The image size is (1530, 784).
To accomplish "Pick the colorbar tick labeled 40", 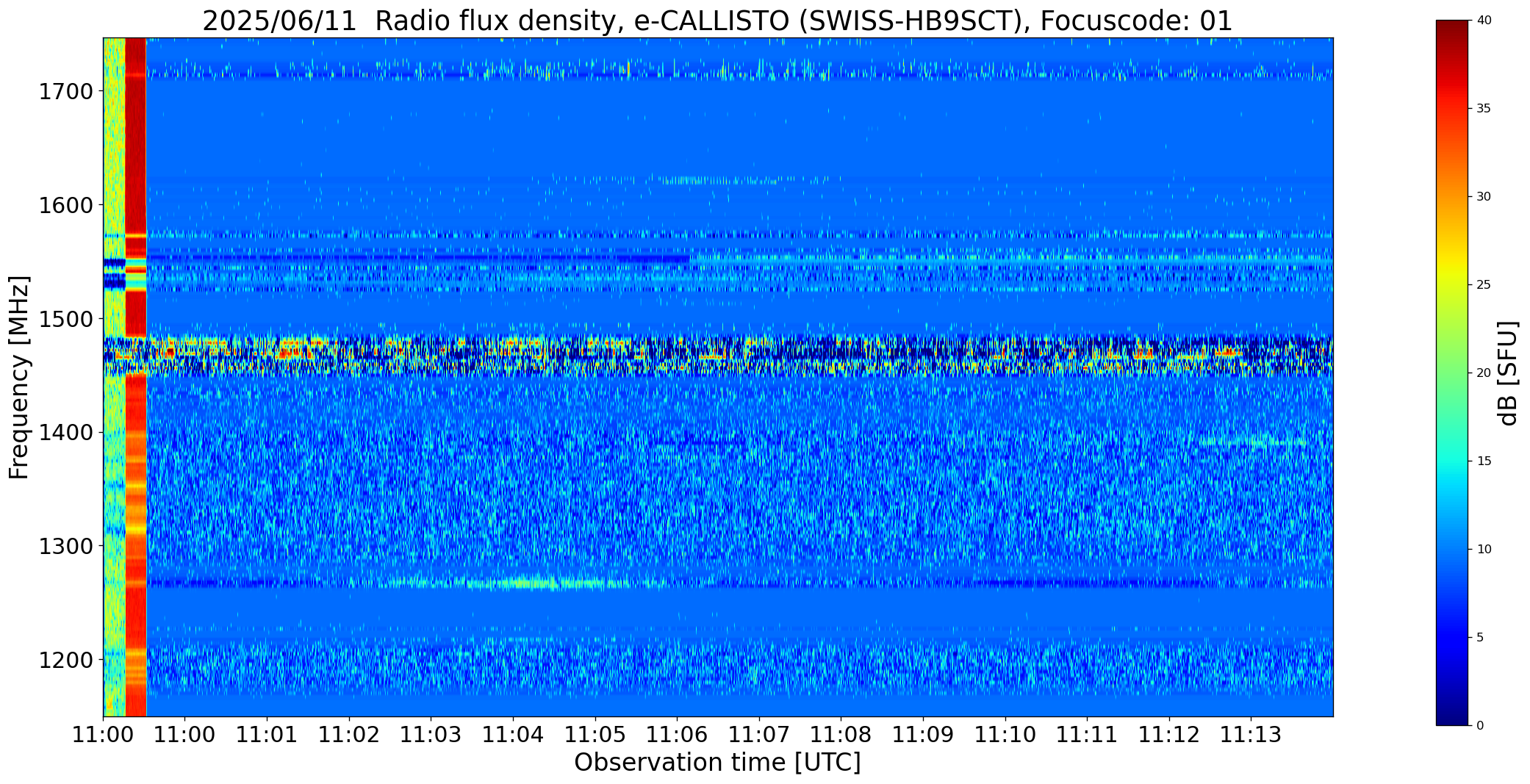I will pos(1484,21).
